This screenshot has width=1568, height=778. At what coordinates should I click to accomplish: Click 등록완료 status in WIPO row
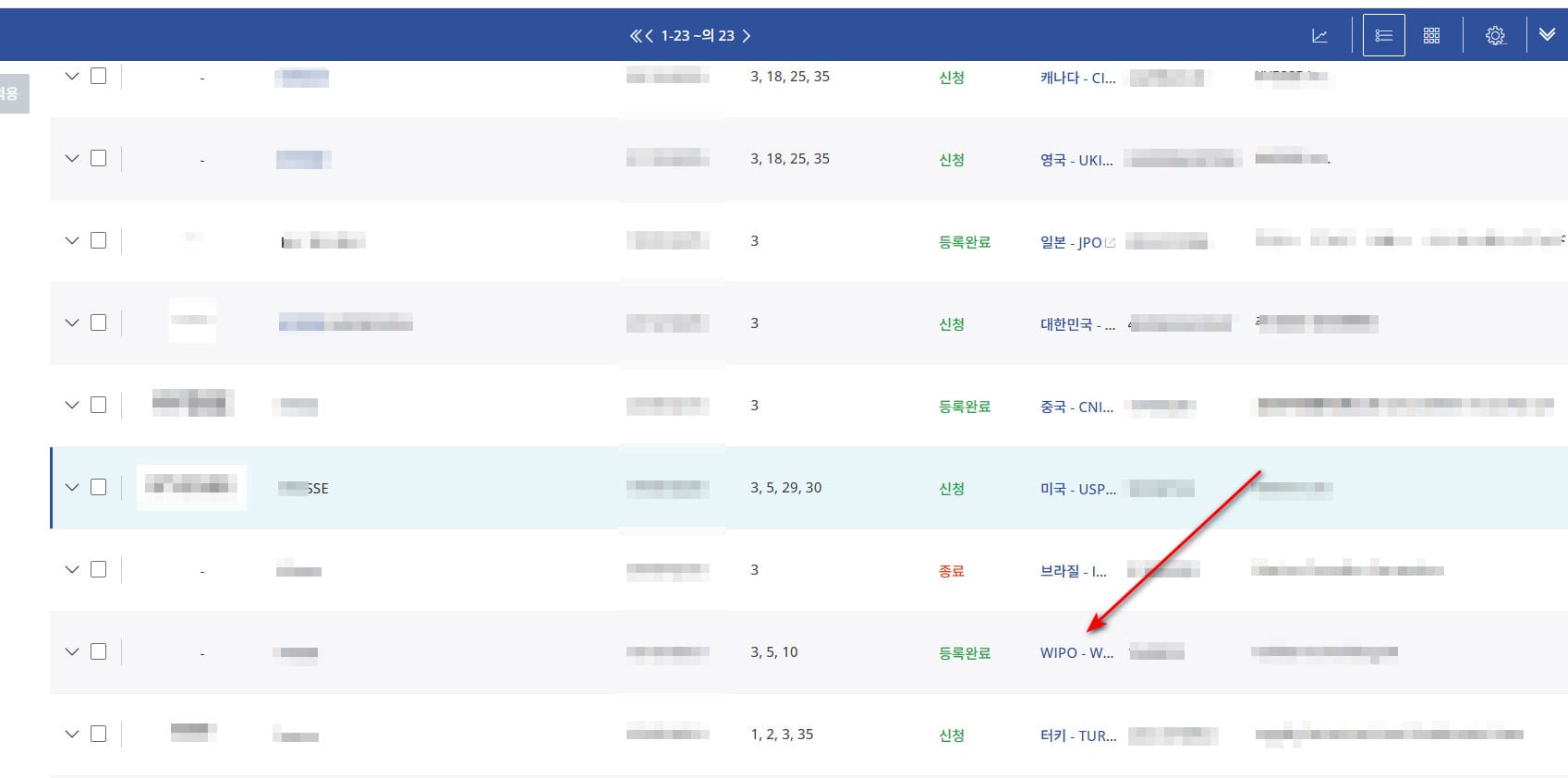pos(964,653)
